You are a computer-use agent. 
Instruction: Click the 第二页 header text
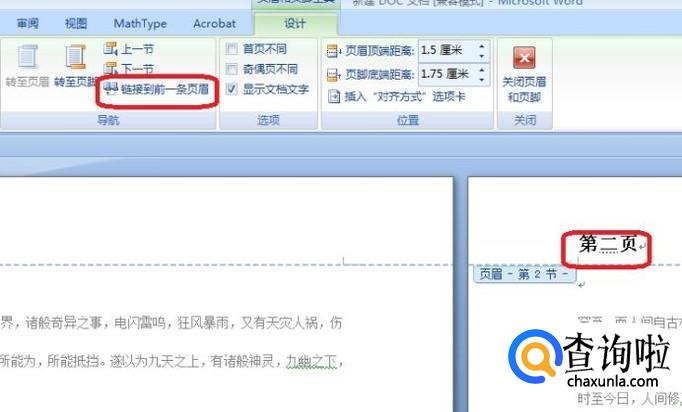(x=608, y=244)
